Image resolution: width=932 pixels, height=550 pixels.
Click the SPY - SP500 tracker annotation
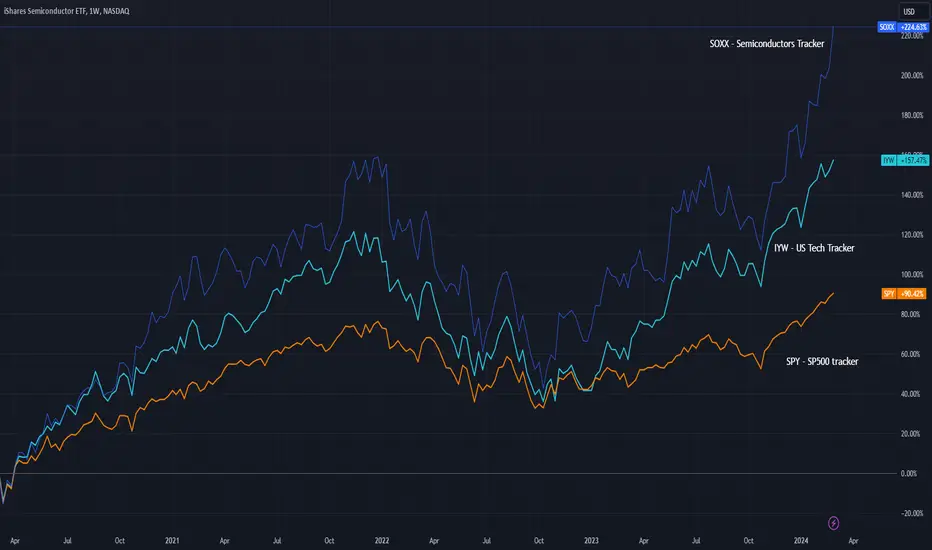pyautogui.click(x=822, y=362)
